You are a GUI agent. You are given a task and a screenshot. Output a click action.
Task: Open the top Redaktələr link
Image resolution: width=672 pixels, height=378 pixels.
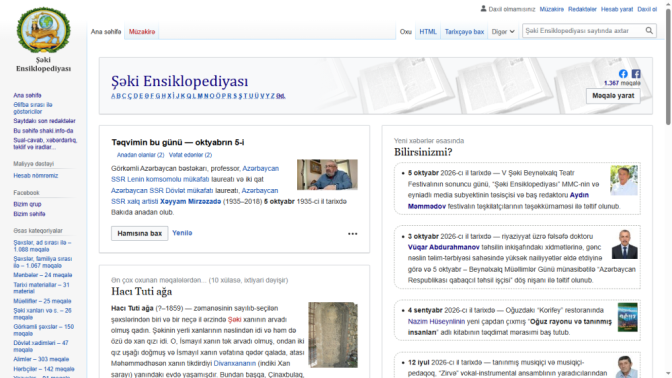tap(582, 9)
